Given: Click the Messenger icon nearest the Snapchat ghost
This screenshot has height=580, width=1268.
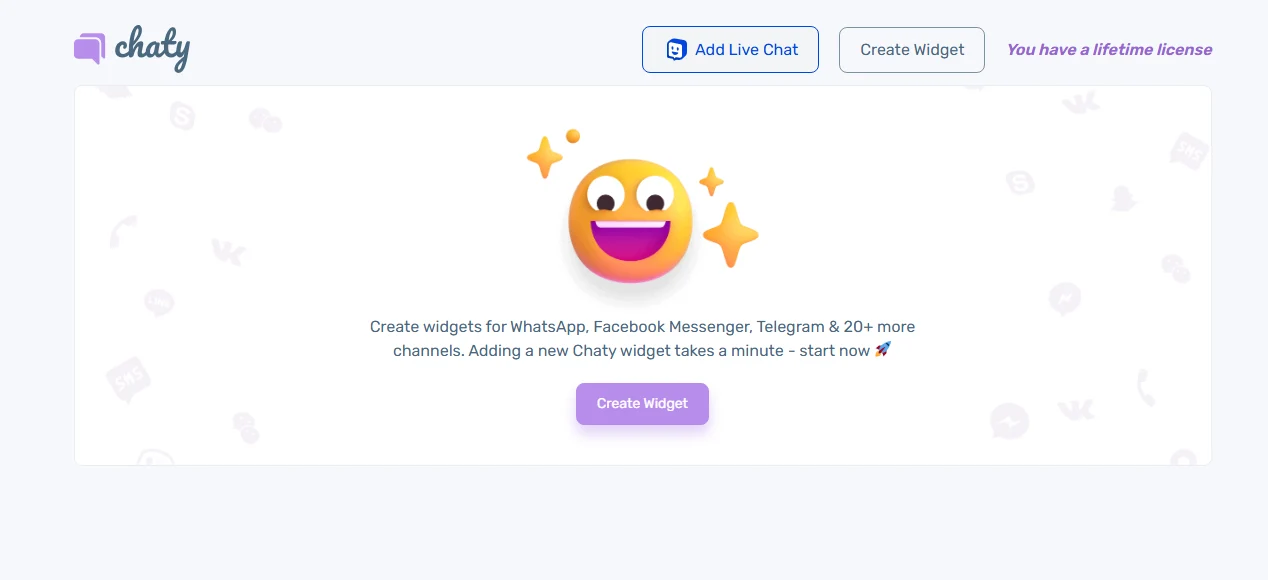Looking at the screenshot, I should point(1064,298).
